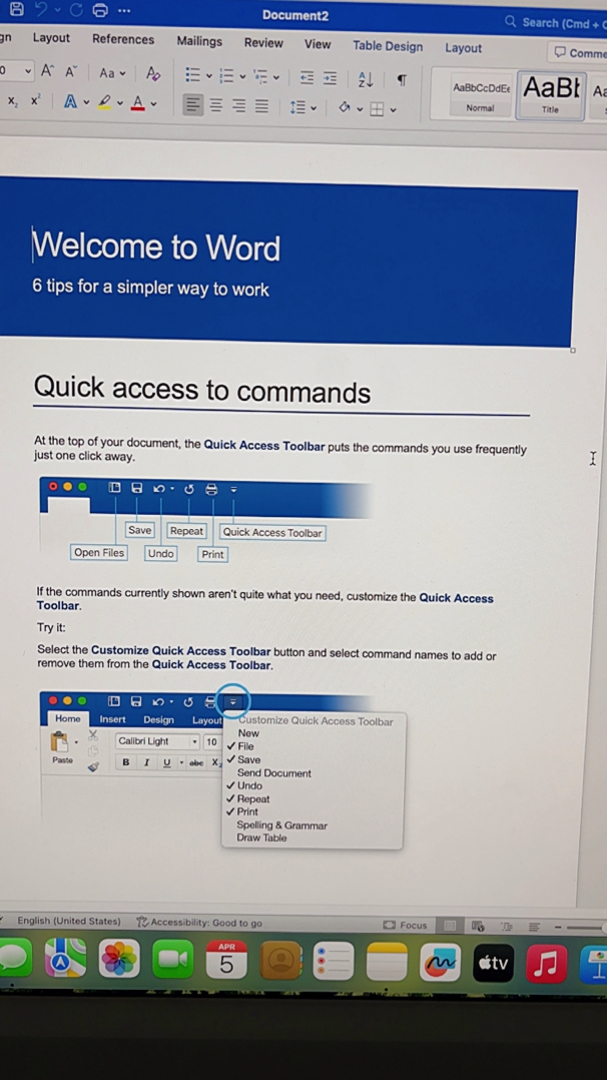Open Maps from the Dock

(x=65, y=957)
